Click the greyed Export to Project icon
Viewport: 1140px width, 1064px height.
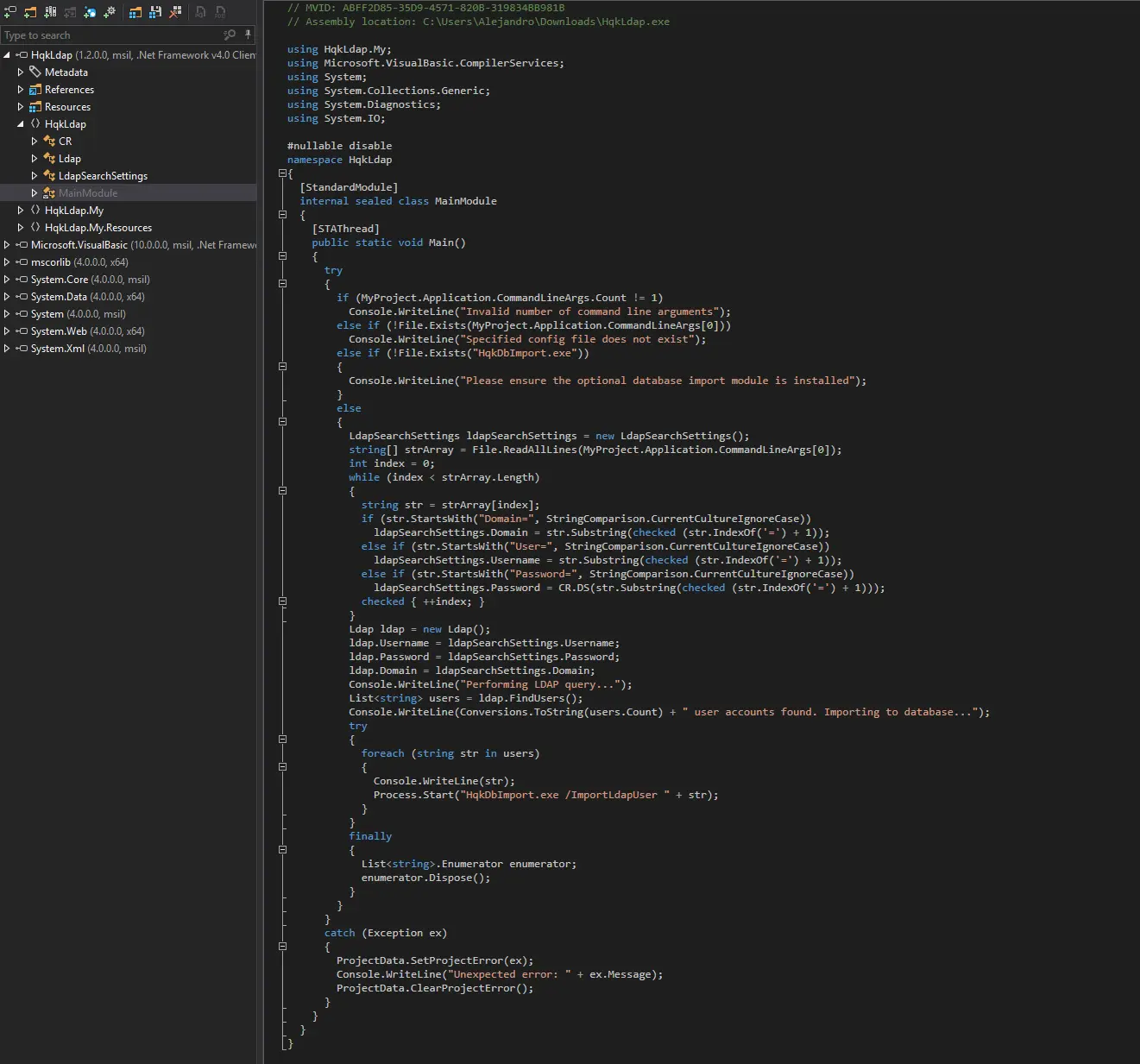[x=200, y=12]
